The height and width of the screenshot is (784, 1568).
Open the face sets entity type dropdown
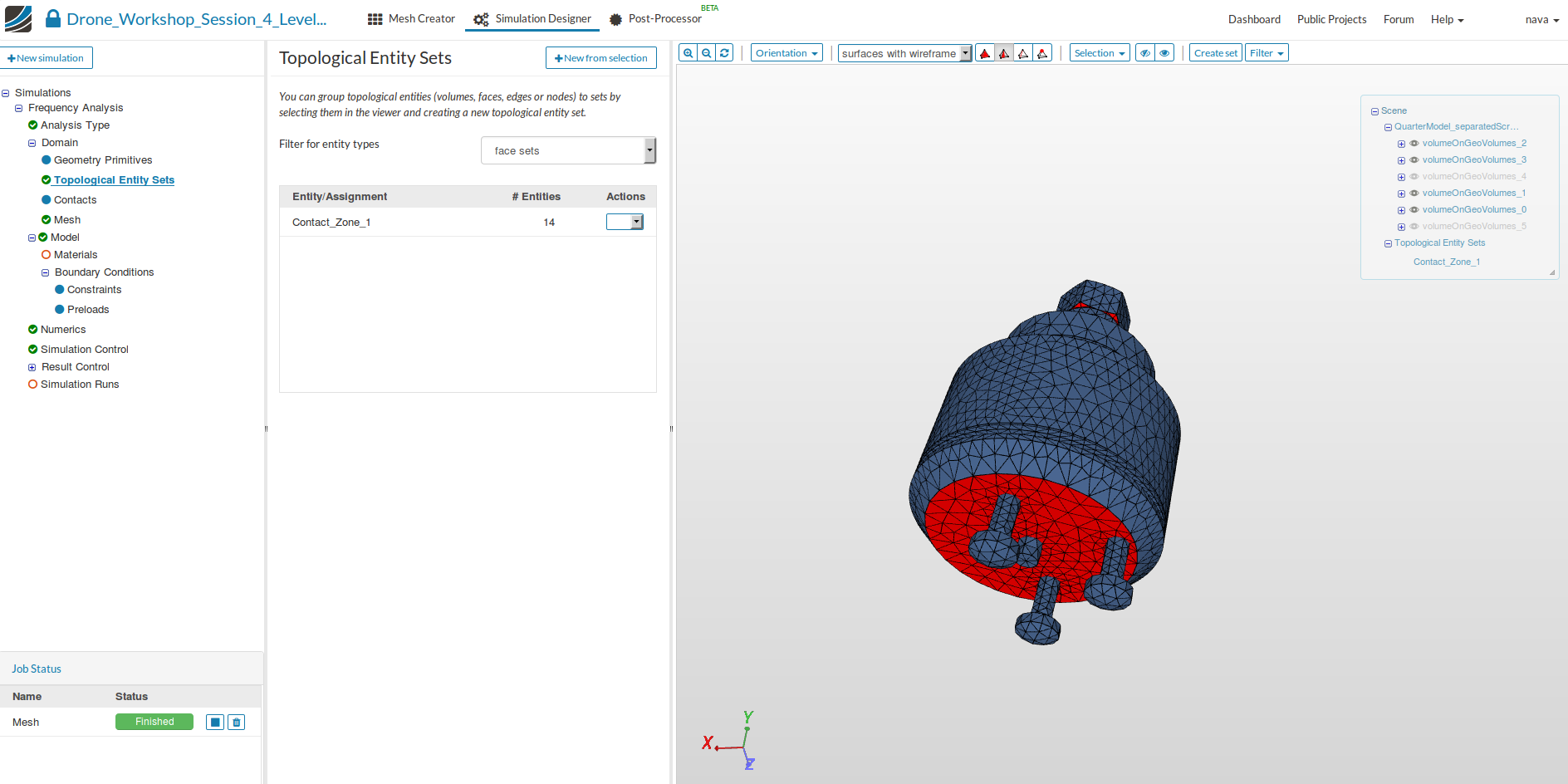tap(568, 150)
